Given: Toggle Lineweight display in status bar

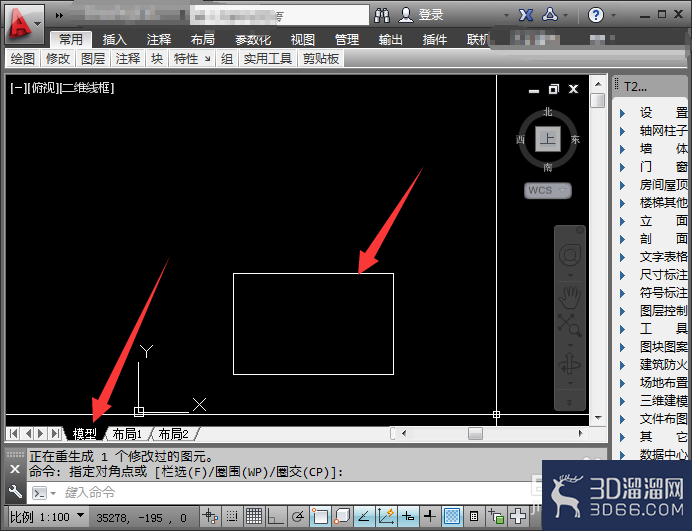Looking at the screenshot, I should click(x=430, y=516).
